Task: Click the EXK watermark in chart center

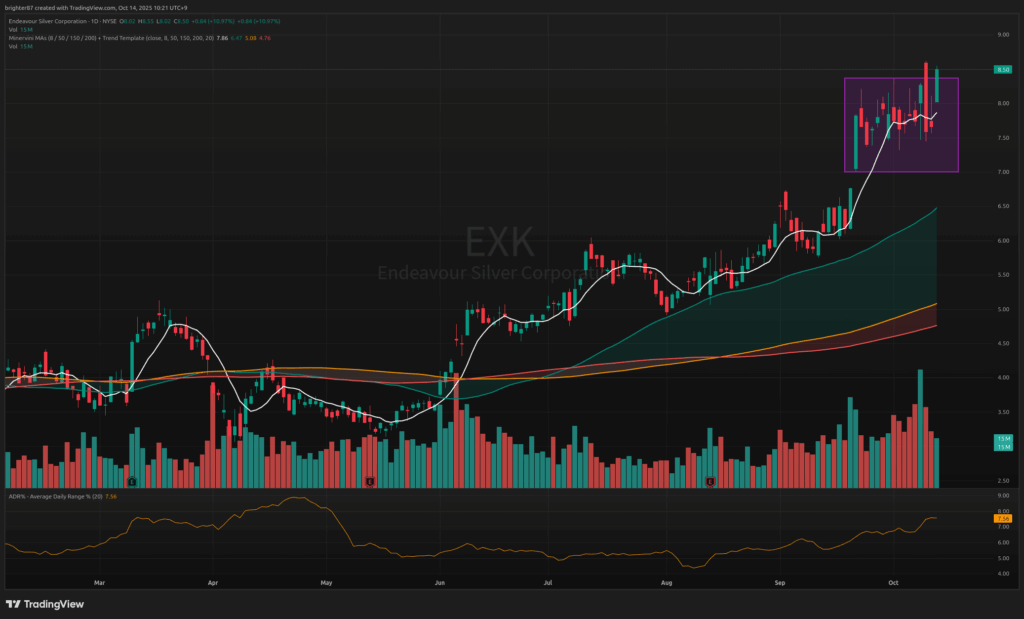Action: (500, 243)
